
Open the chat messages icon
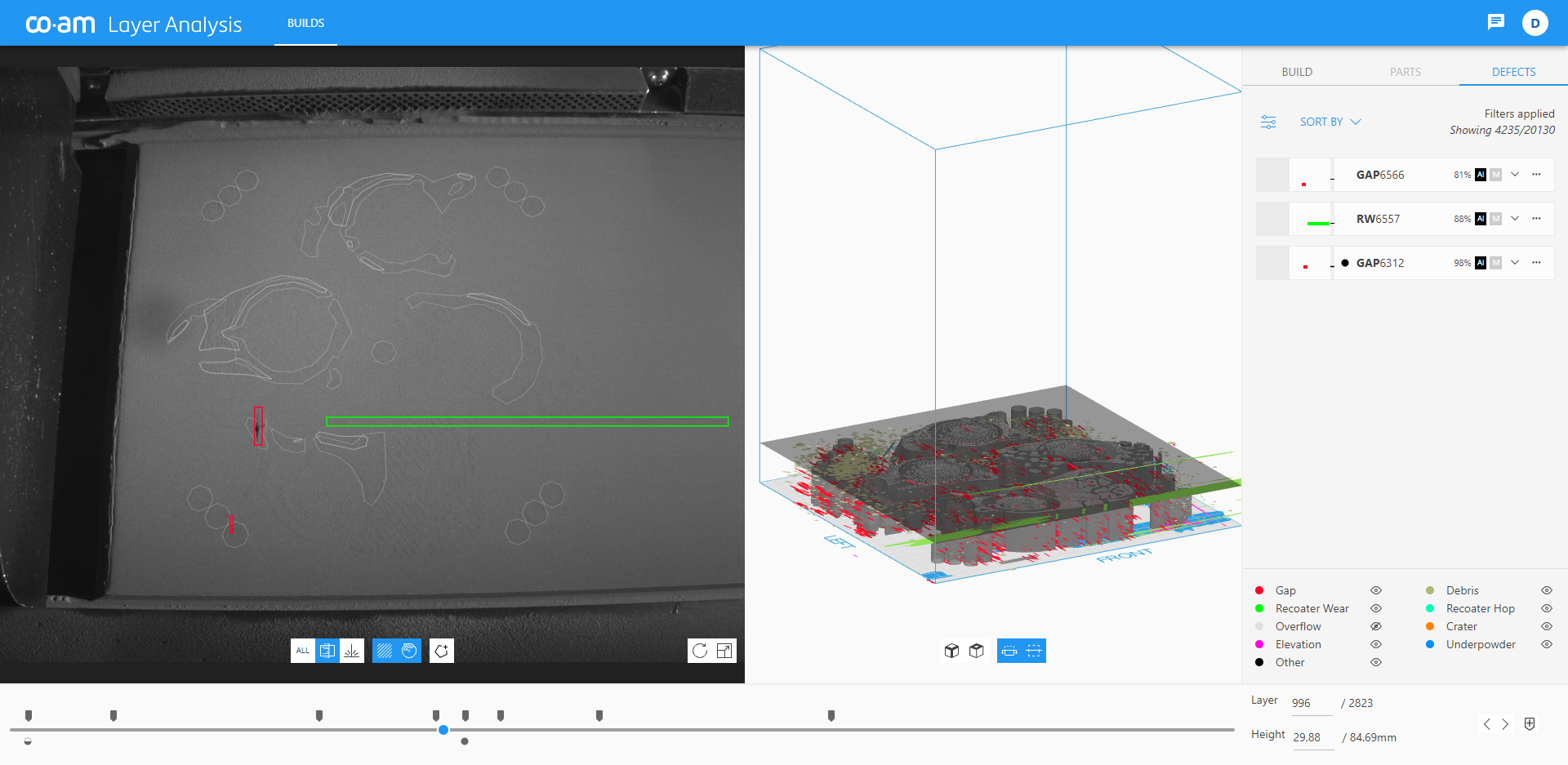coord(1495,22)
